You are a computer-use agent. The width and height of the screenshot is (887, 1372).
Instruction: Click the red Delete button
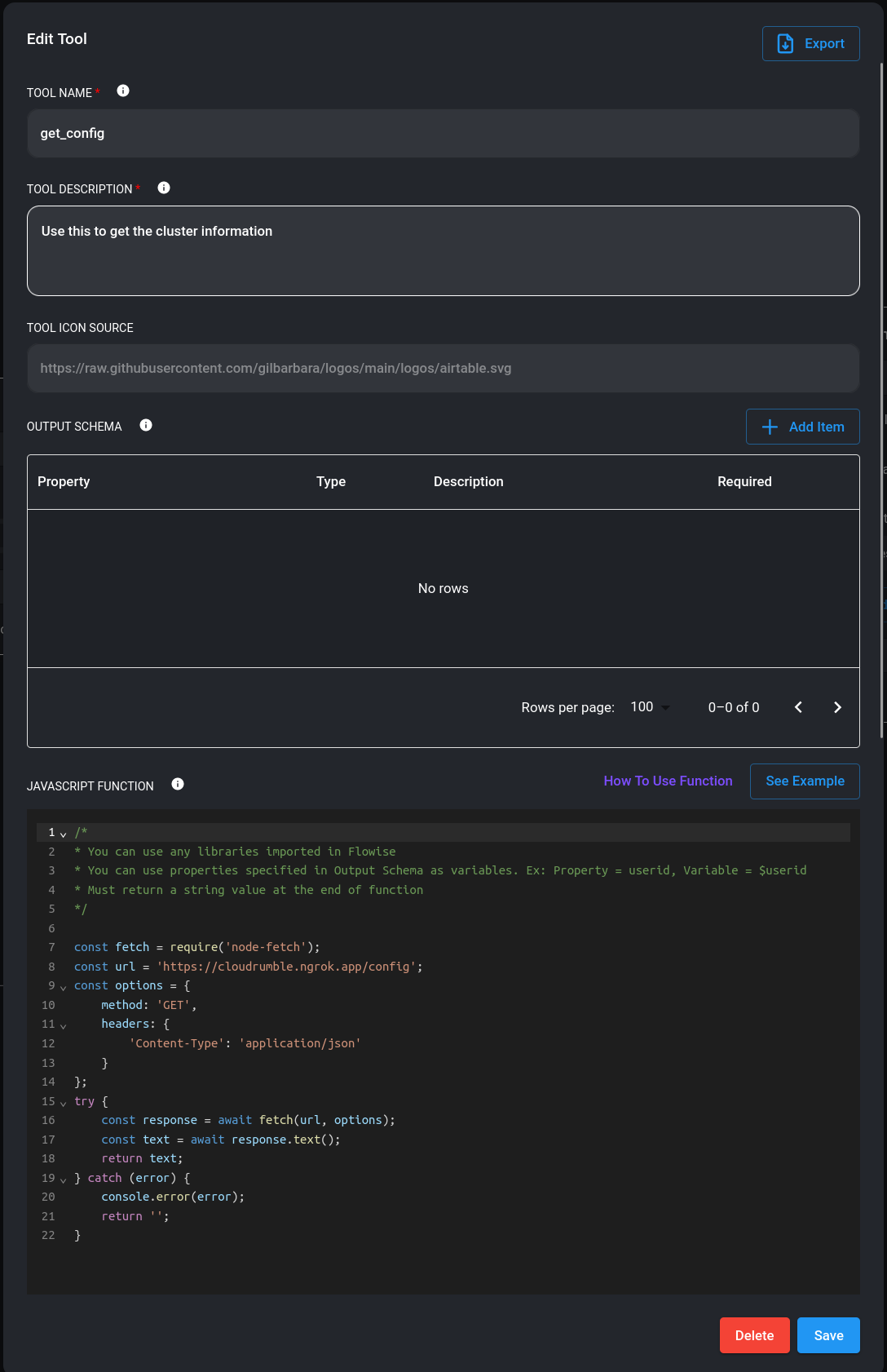754,1335
